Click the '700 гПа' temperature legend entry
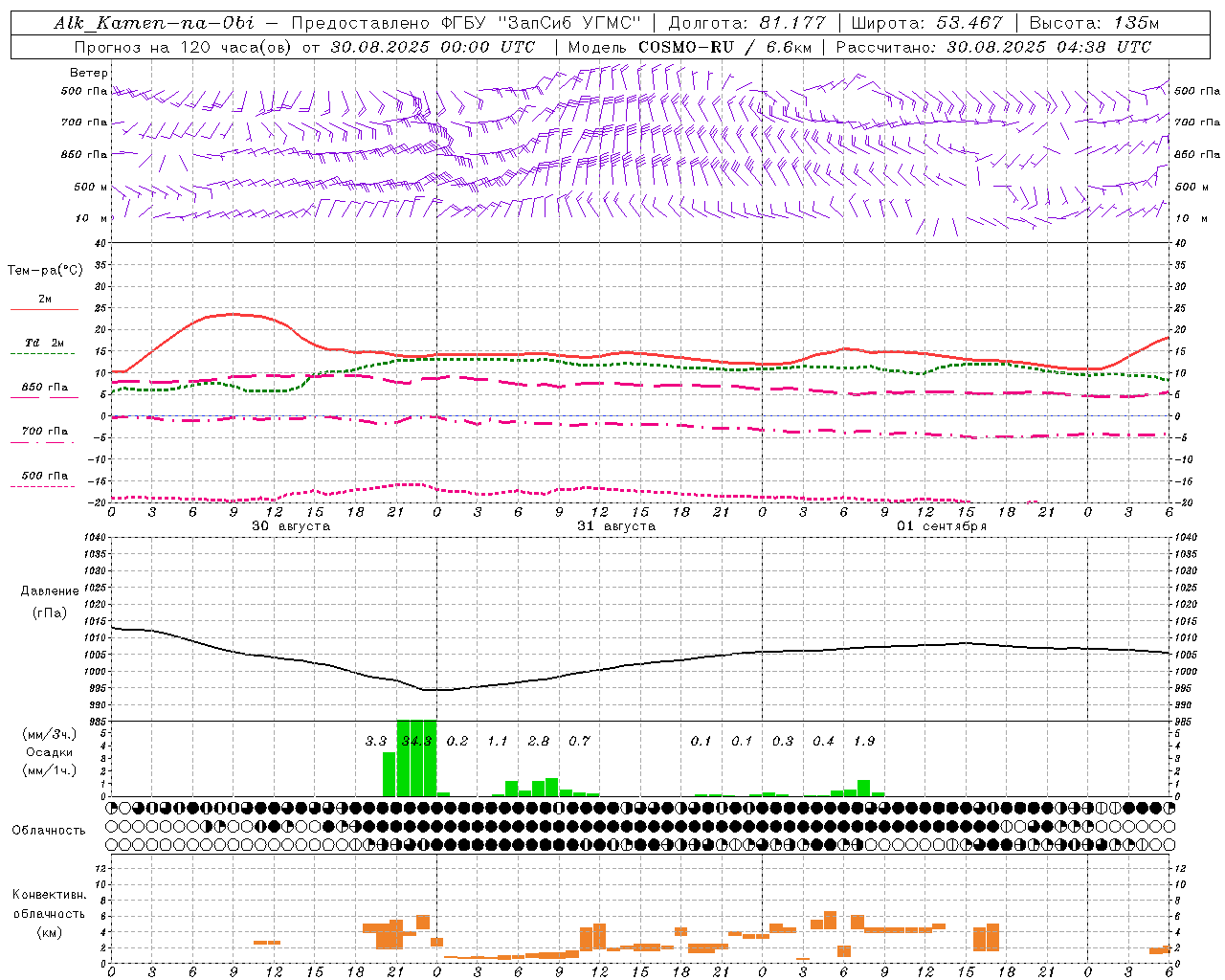 click(45, 432)
